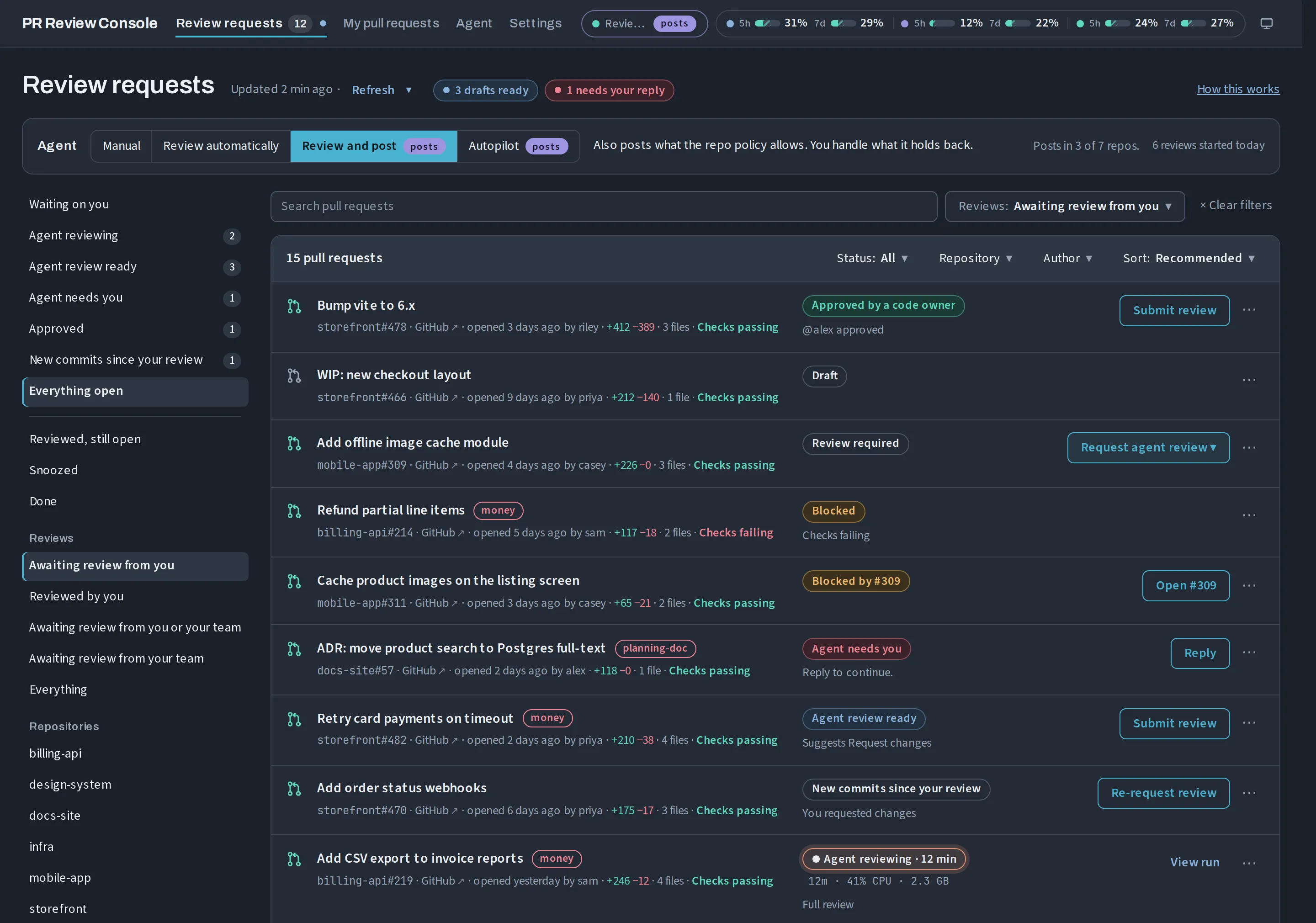Open more options for Add CSV export row

[x=1249, y=863]
